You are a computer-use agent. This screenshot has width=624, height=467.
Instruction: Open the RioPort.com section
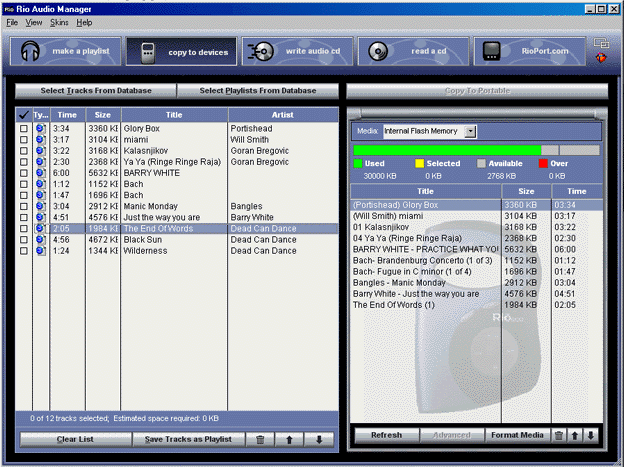[529, 51]
